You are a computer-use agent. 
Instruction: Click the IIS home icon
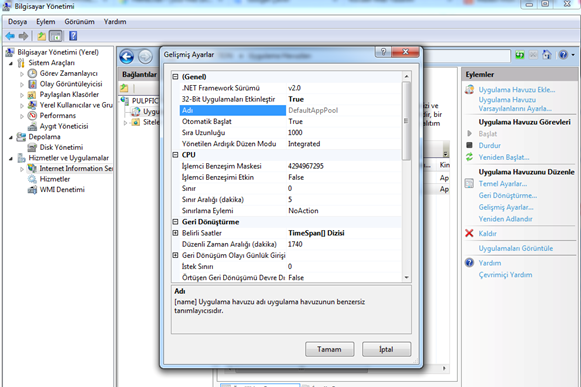547,55
